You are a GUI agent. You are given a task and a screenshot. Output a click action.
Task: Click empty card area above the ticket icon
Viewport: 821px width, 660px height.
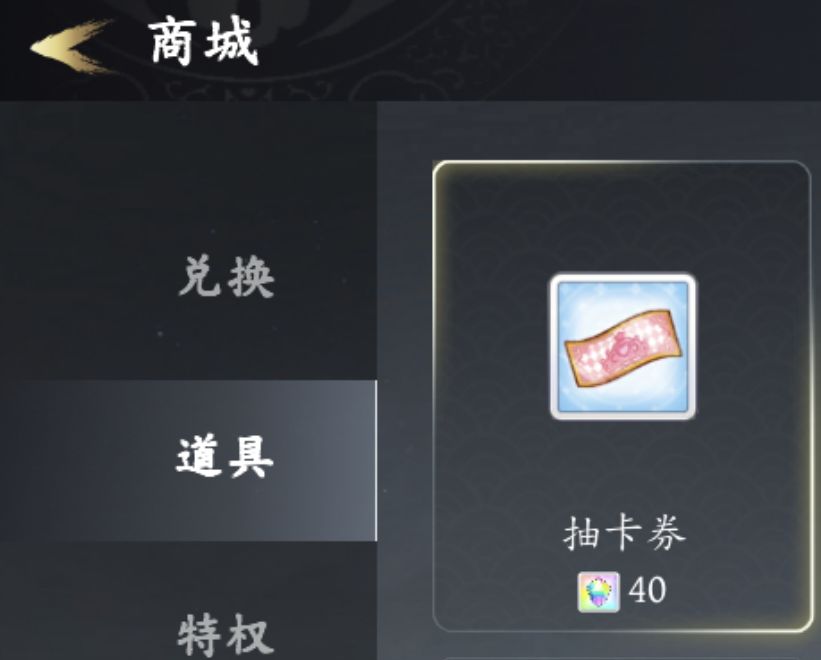coord(622,217)
